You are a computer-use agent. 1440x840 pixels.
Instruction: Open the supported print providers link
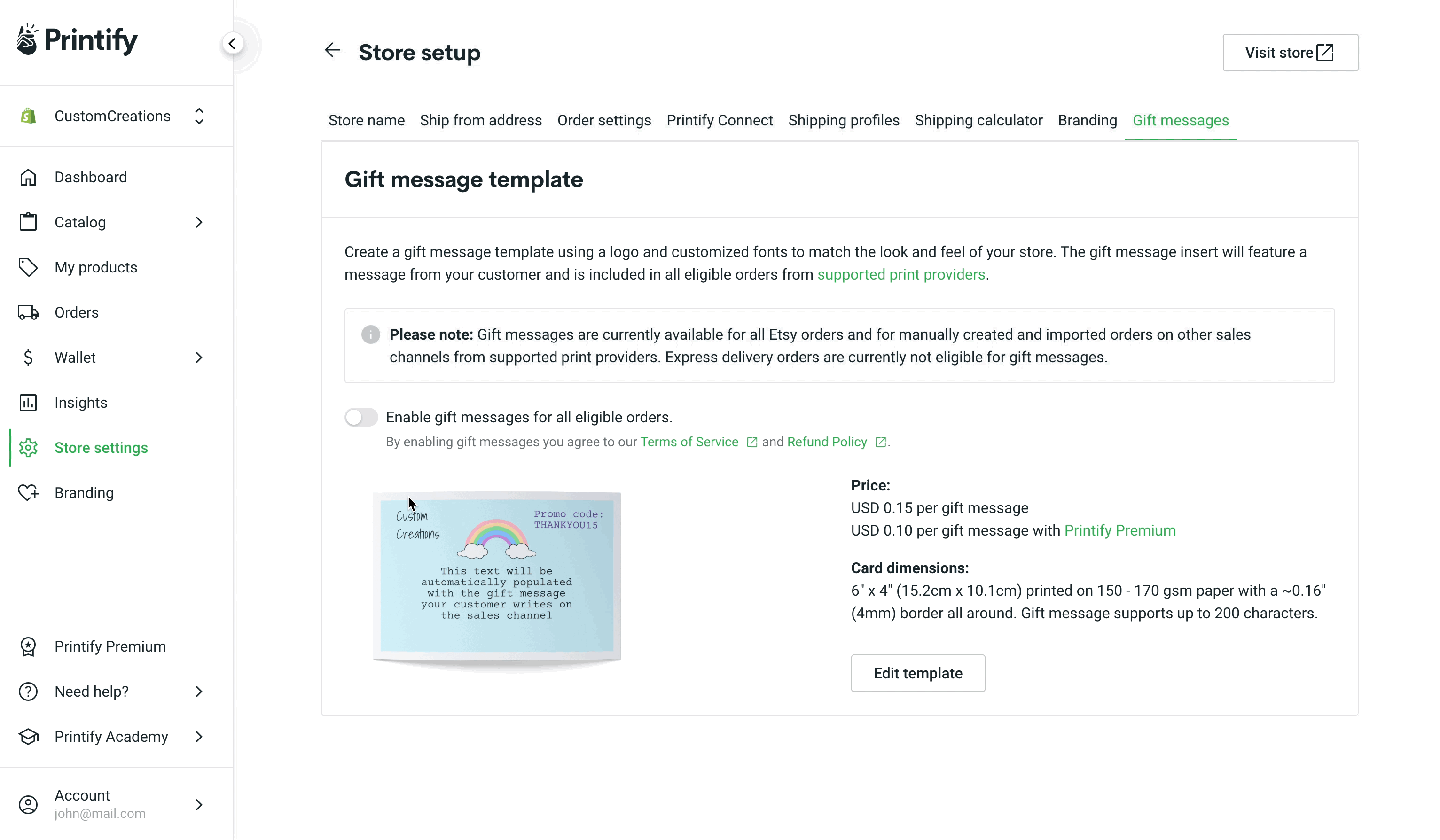point(901,274)
